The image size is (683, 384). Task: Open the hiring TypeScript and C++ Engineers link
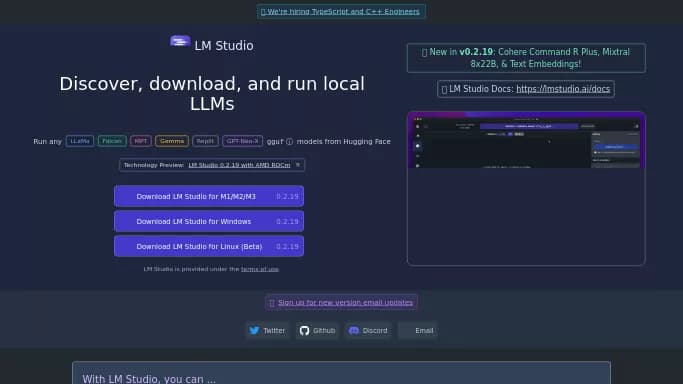[343, 11]
